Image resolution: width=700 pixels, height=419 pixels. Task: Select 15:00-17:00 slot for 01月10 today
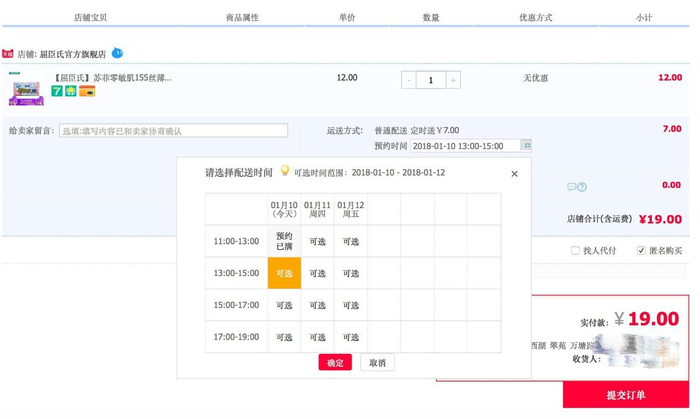coord(284,305)
